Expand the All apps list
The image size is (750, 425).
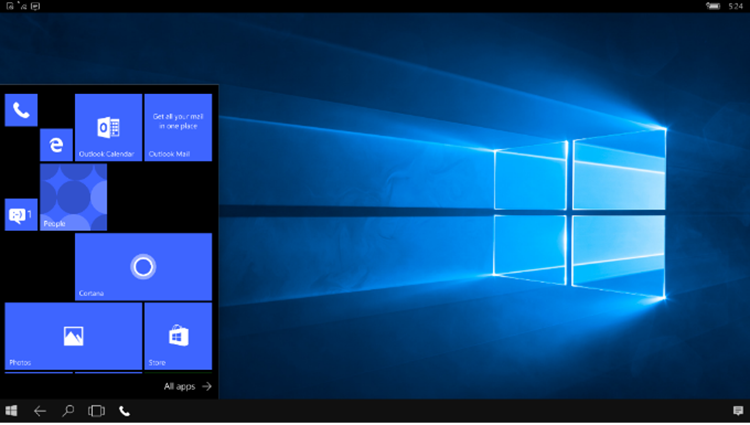[x=188, y=386]
